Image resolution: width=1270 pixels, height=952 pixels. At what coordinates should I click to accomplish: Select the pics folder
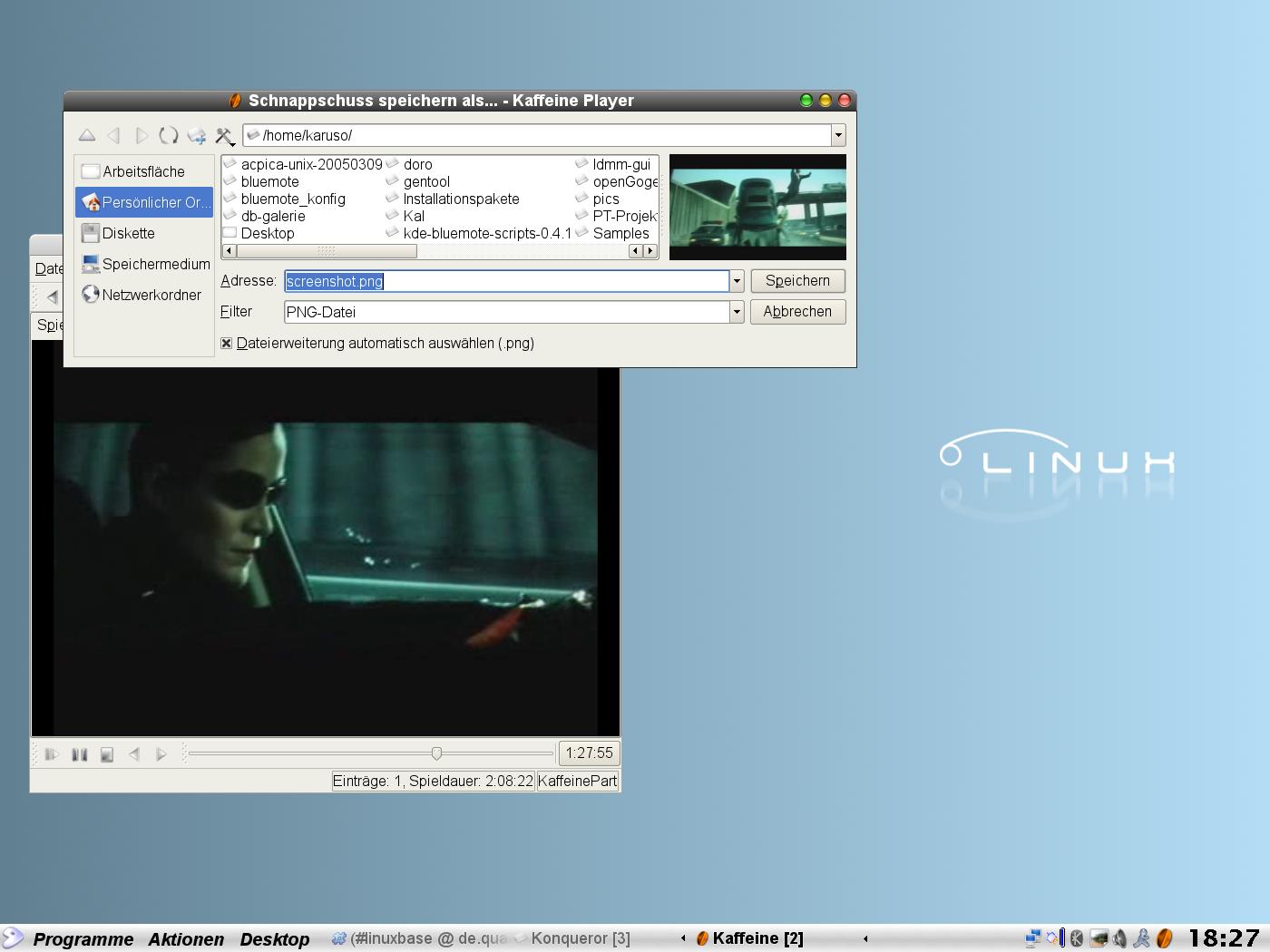coord(598,199)
